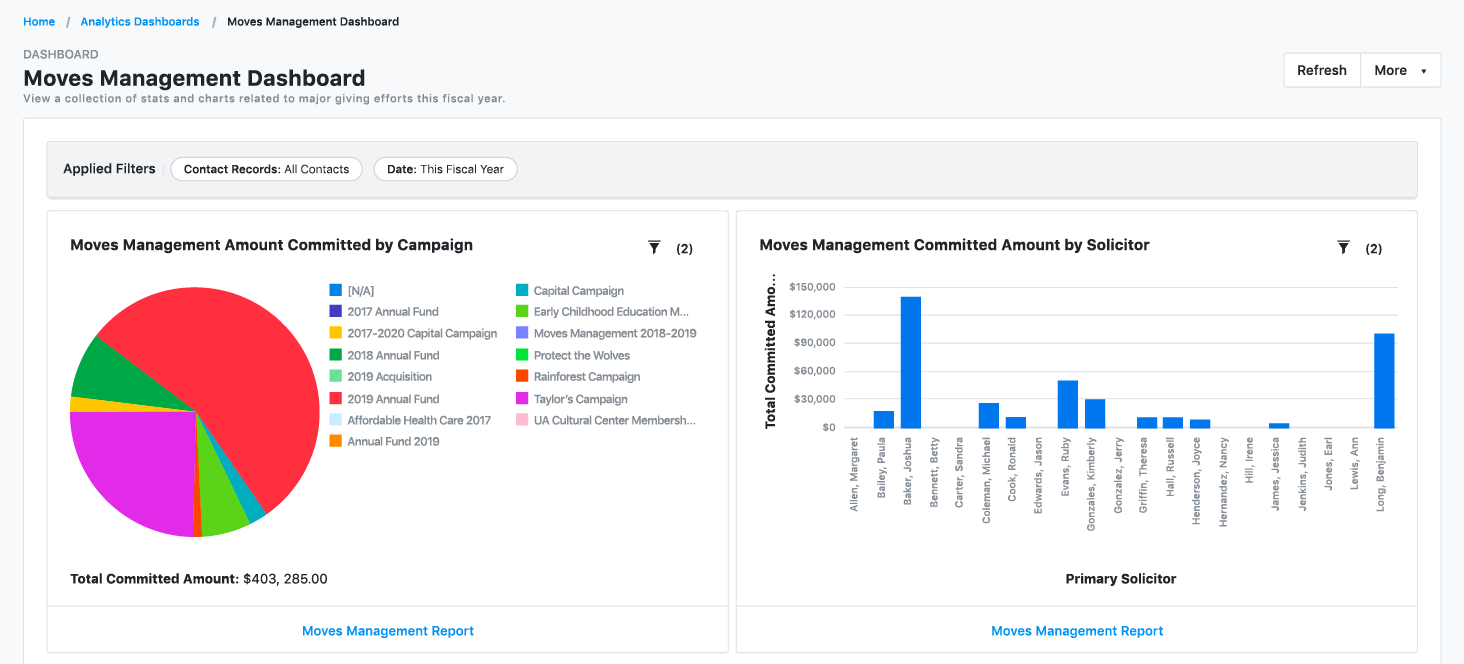Open Moves Management Report under the bar chart

(1077, 631)
